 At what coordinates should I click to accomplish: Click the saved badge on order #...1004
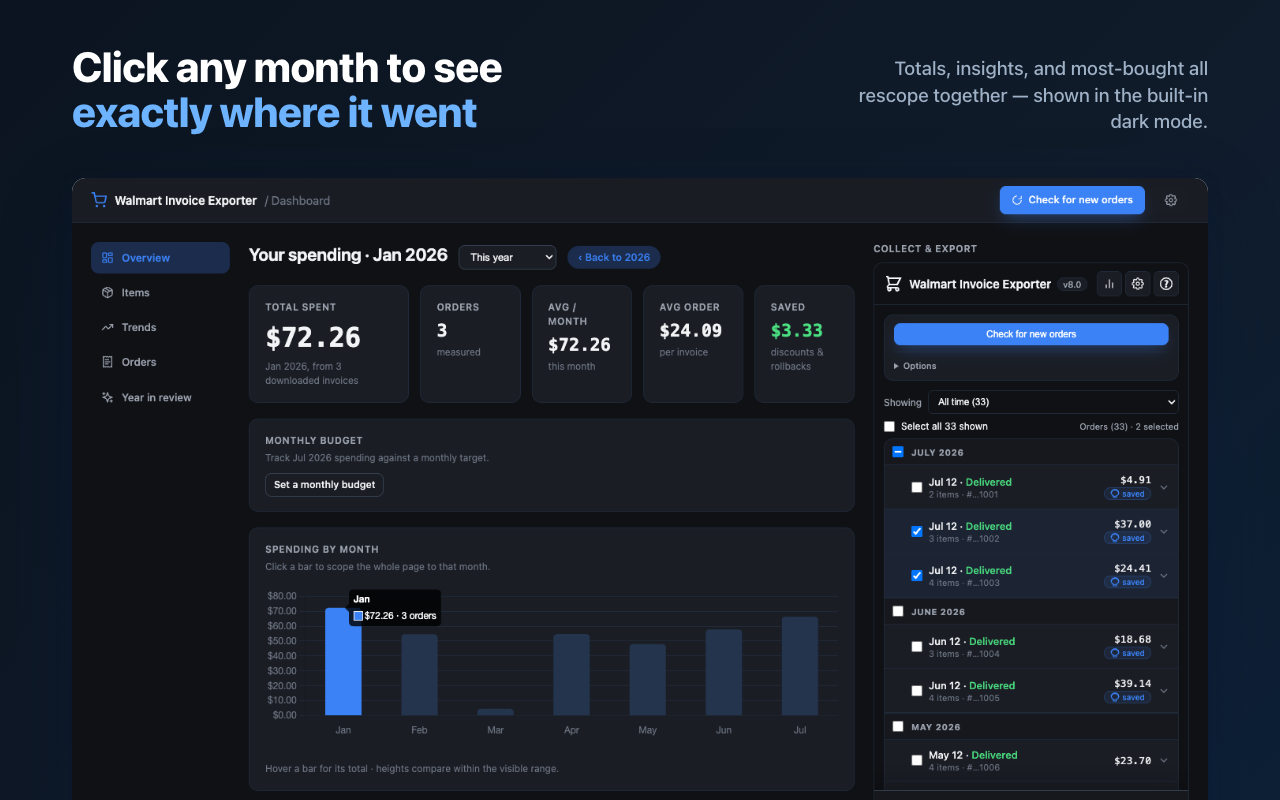1128,653
